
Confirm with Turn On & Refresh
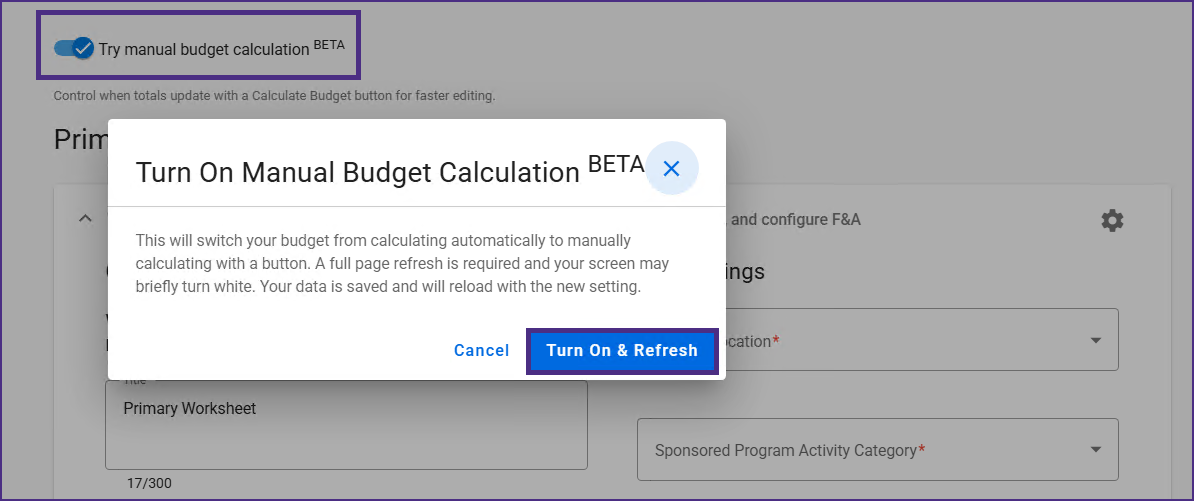click(x=622, y=351)
